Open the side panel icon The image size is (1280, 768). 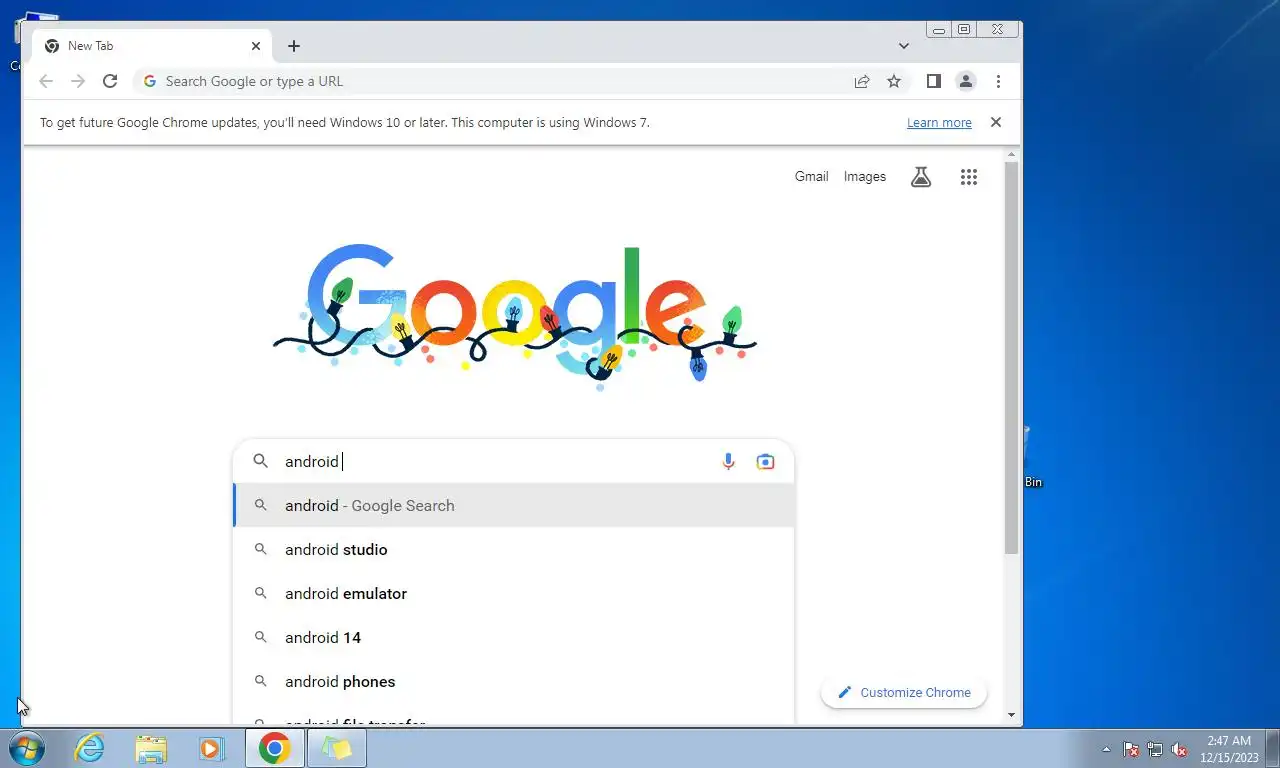933,81
